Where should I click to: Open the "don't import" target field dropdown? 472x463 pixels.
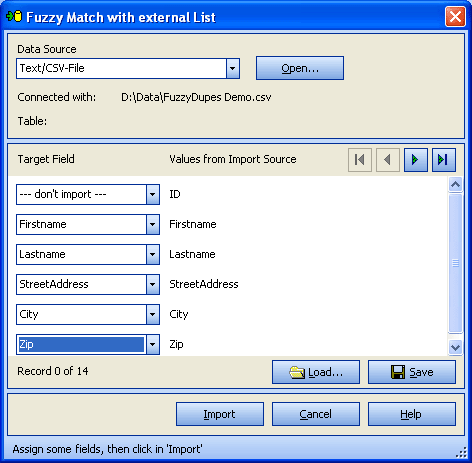[x=153, y=194]
